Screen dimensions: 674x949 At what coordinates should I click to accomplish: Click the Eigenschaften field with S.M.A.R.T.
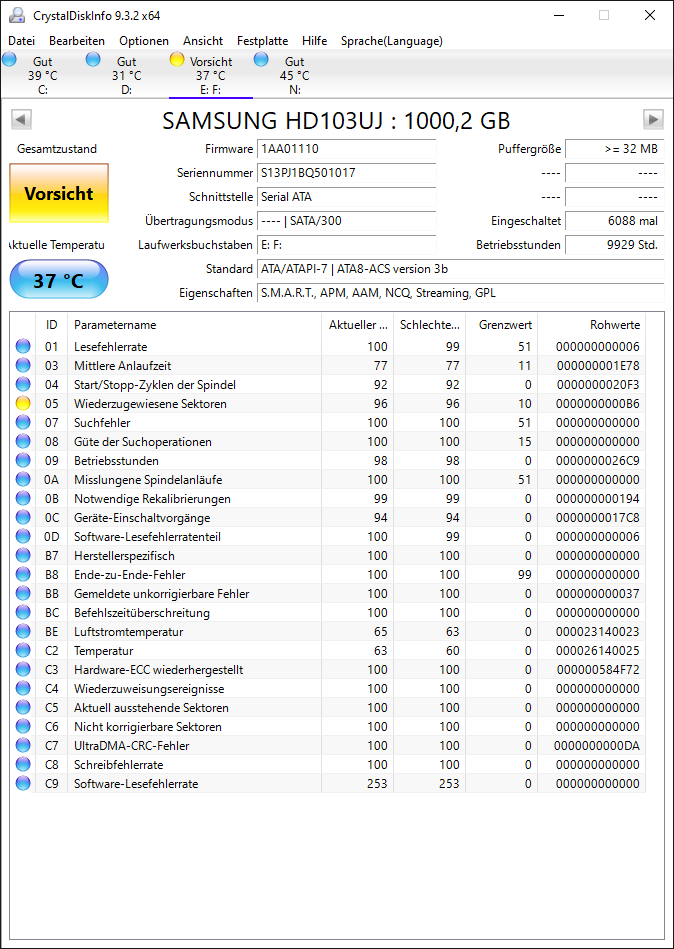pos(460,293)
